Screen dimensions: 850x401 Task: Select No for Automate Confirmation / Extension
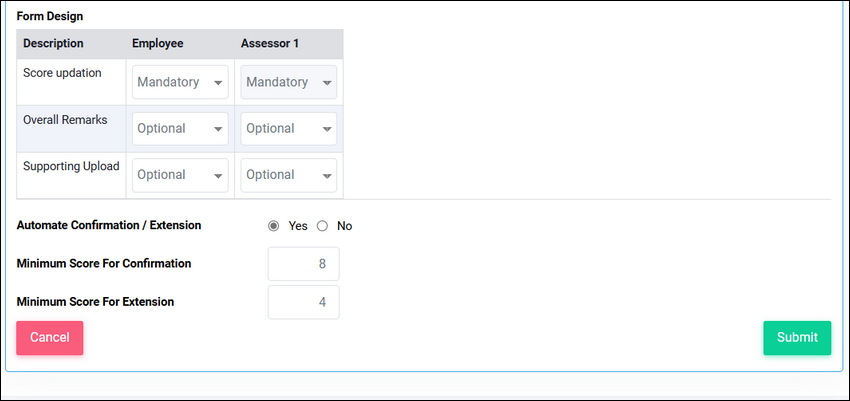pos(323,226)
